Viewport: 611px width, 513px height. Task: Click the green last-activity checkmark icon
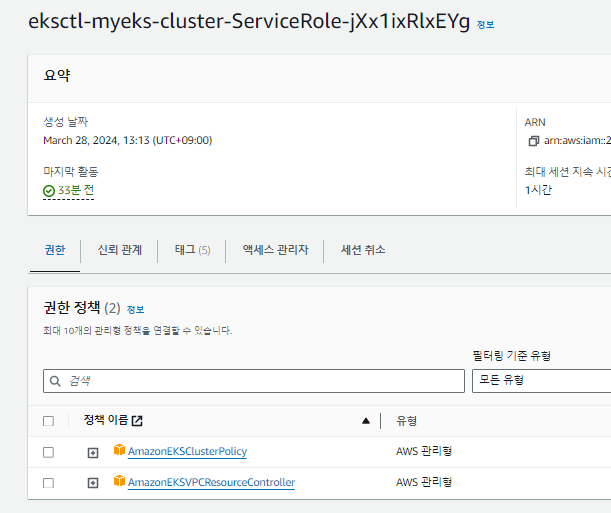coord(49,190)
